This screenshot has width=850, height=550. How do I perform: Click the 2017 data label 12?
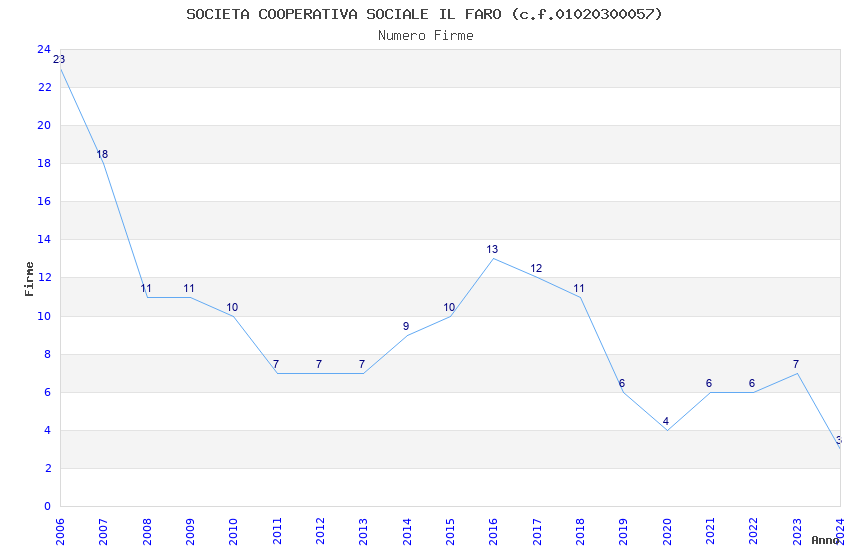pyautogui.click(x=536, y=268)
